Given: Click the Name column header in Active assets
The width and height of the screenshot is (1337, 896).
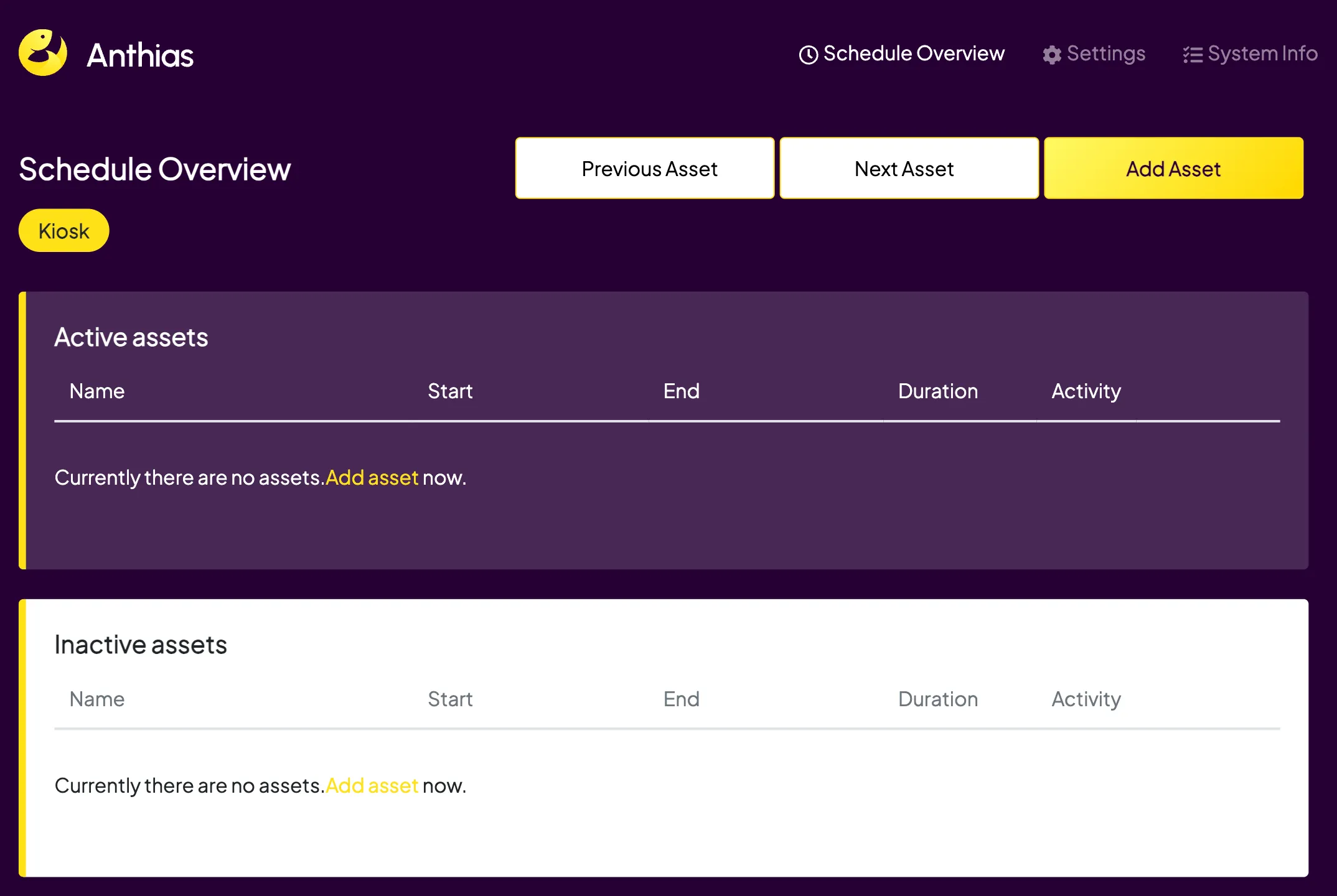Looking at the screenshot, I should tap(96, 391).
